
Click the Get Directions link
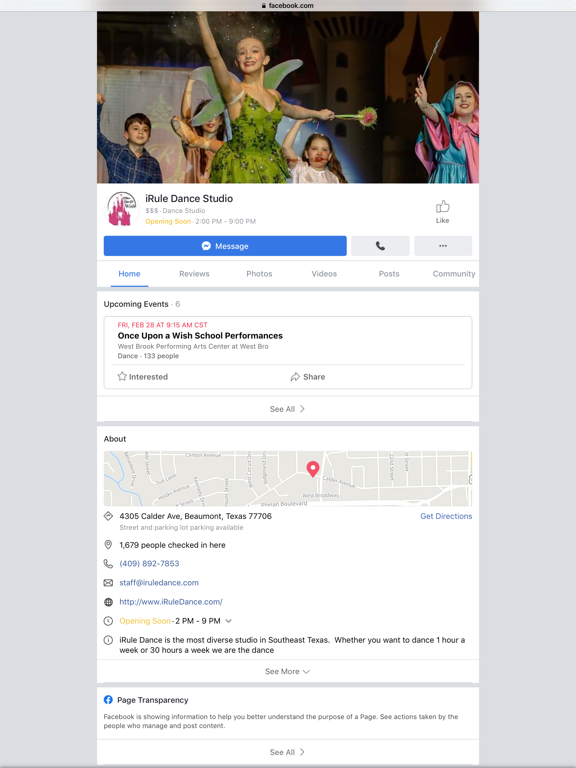click(446, 516)
